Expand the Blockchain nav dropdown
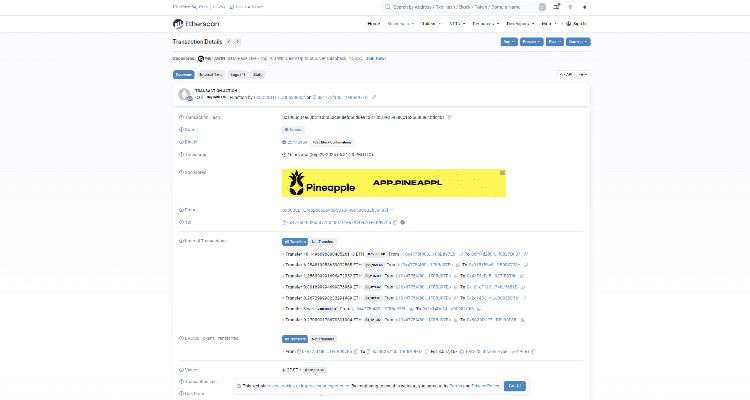Screen dimensions: 750x400 coord(400,23)
